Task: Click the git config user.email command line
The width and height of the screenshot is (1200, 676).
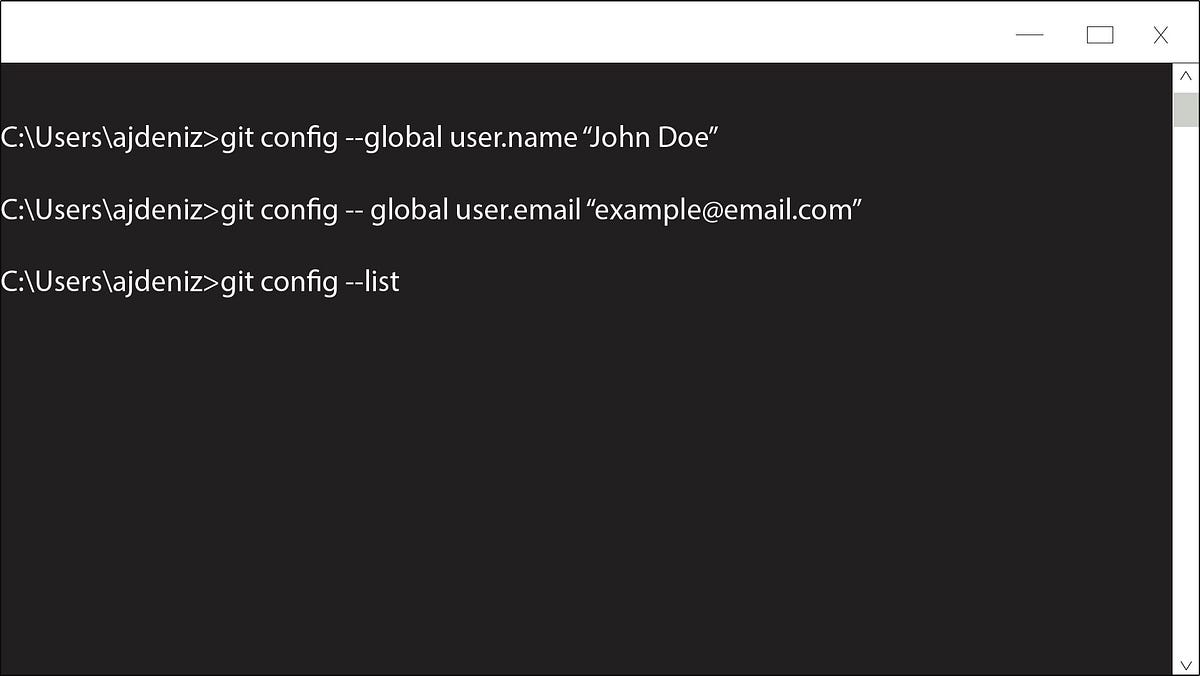Action: click(430, 209)
